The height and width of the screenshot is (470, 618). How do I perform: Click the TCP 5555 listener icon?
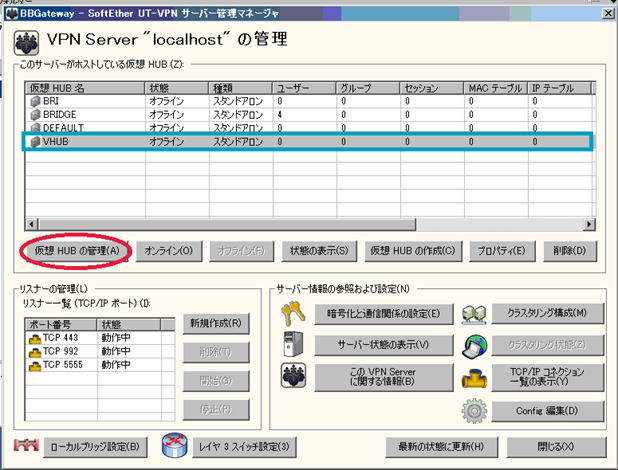click(35, 366)
